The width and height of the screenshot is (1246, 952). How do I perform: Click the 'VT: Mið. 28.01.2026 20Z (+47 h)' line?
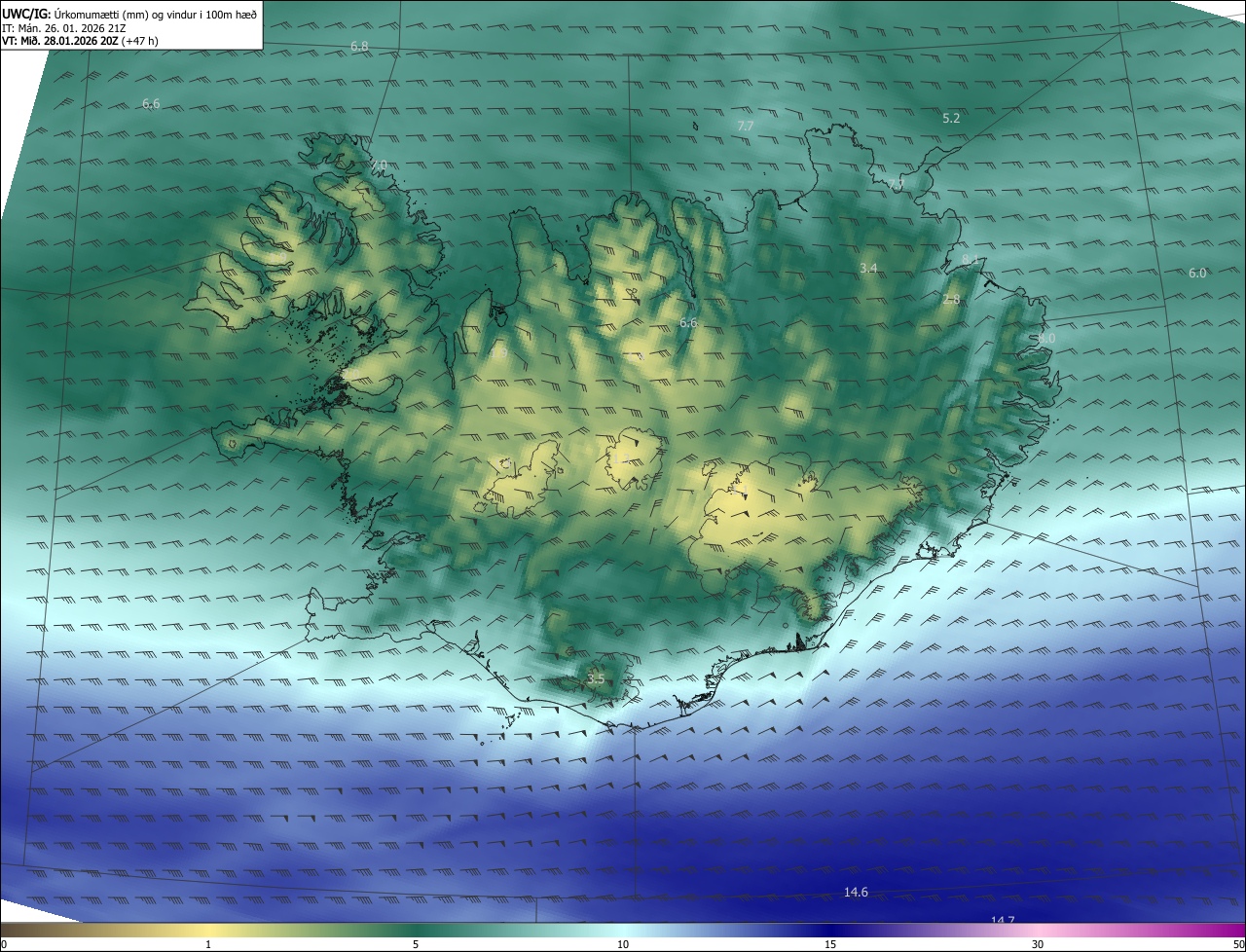[80, 41]
